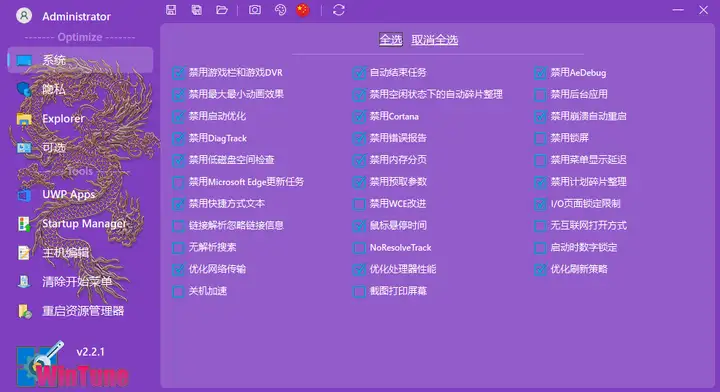The image size is (720, 392).
Task: Switch to Startup Manager in sidebar
Action: point(84,224)
